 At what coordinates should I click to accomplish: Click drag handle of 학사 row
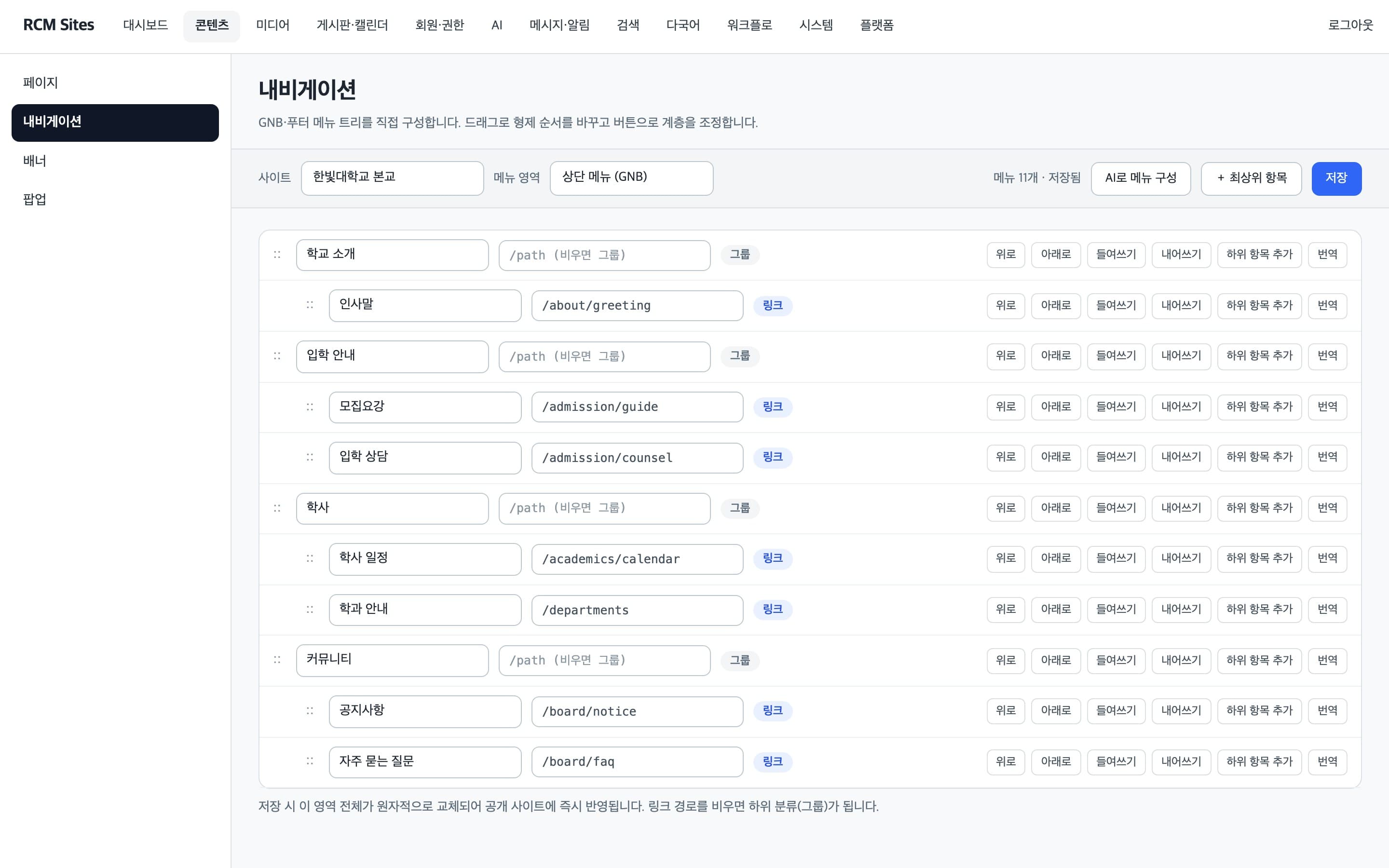[277, 508]
